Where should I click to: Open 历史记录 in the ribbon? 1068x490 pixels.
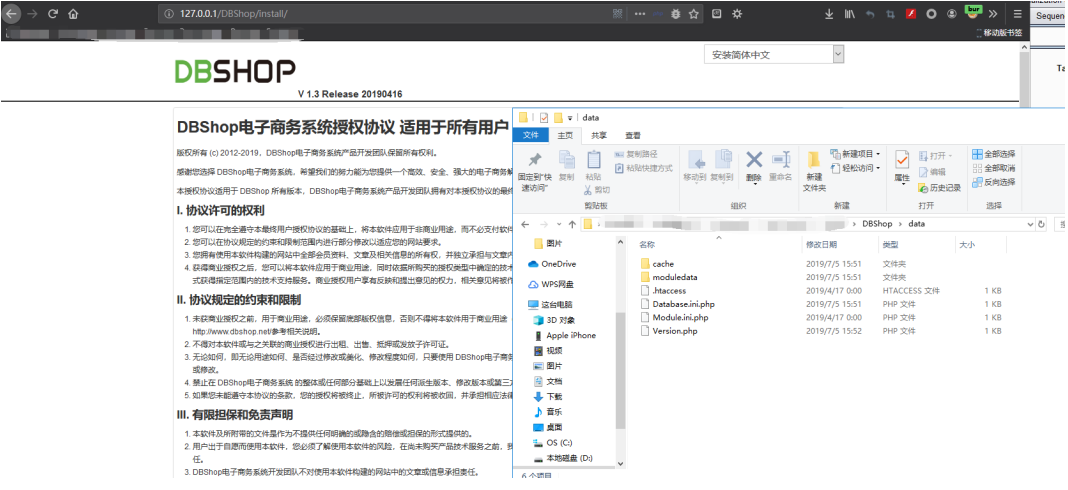click(939, 188)
